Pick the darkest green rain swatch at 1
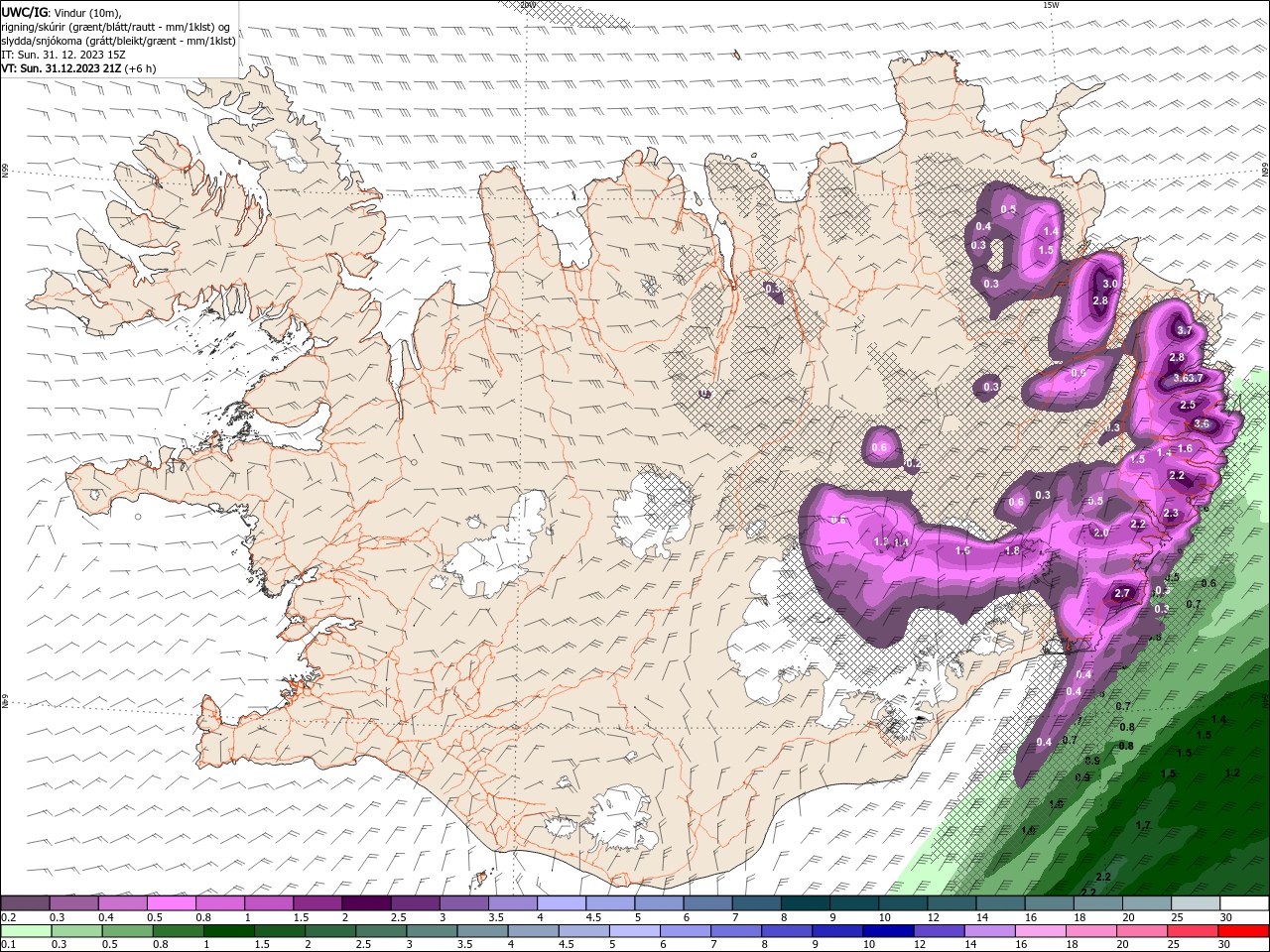The width and height of the screenshot is (1270, 952). 229,931
